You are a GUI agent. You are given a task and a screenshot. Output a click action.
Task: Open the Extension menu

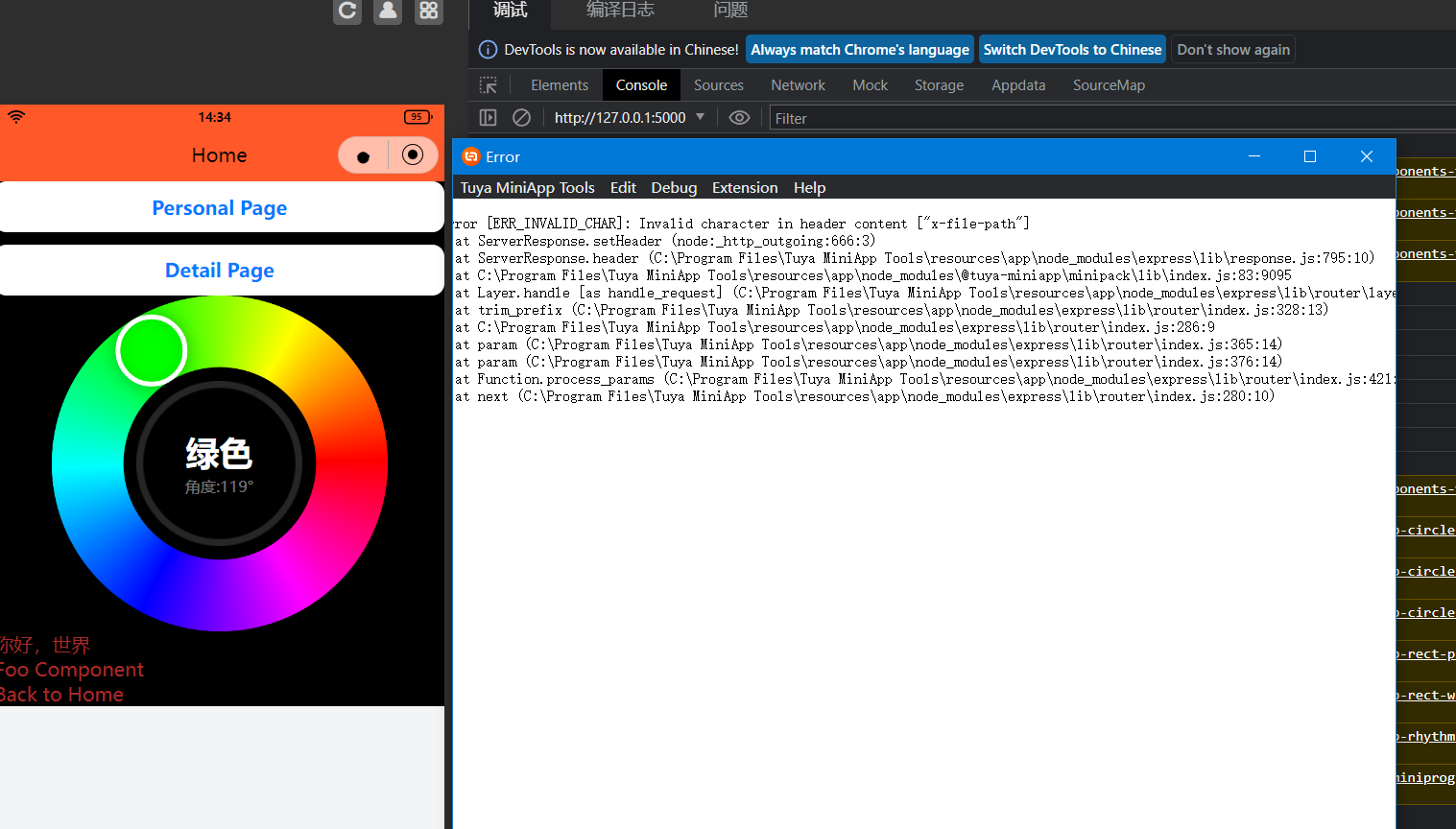point(745,188)
